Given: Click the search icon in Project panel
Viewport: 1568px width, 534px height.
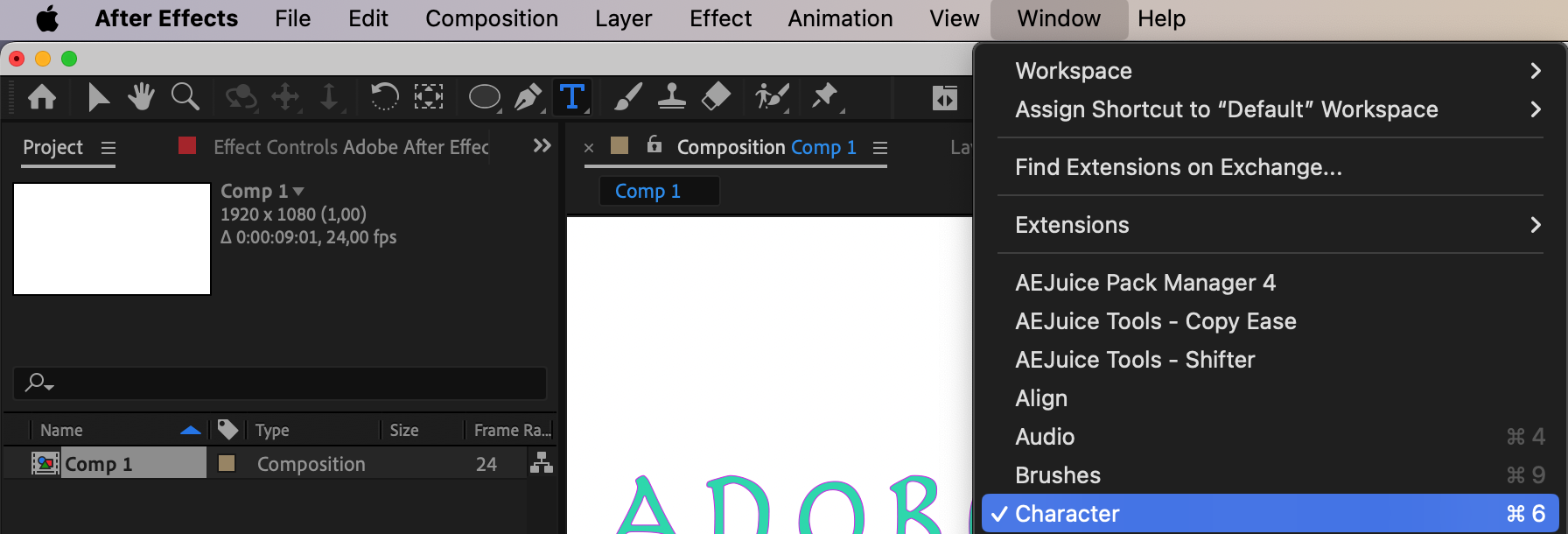Looking at the screenshot, I should click(38, 383).
